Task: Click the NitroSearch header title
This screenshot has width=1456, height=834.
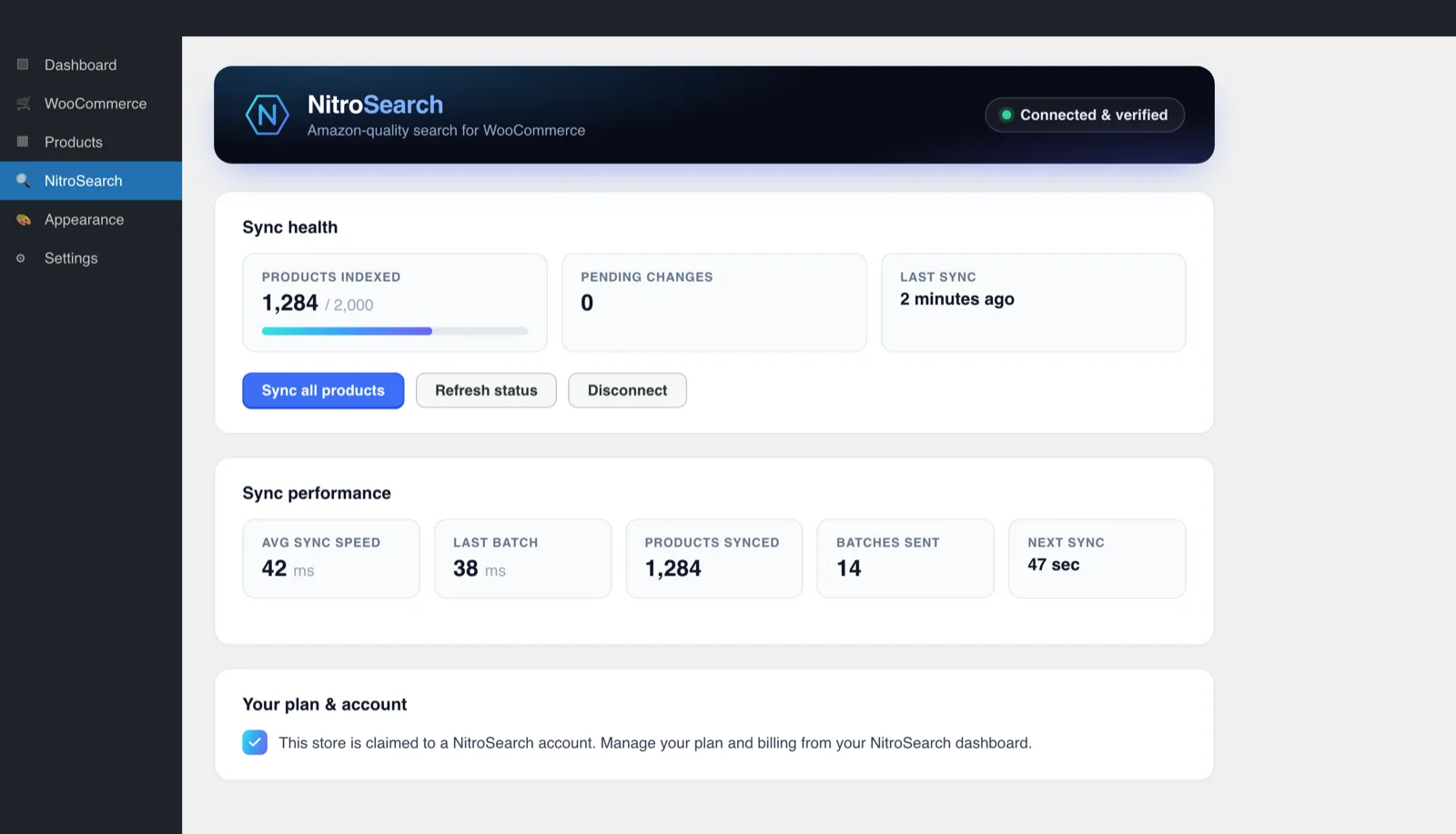Action: (375, 105)
